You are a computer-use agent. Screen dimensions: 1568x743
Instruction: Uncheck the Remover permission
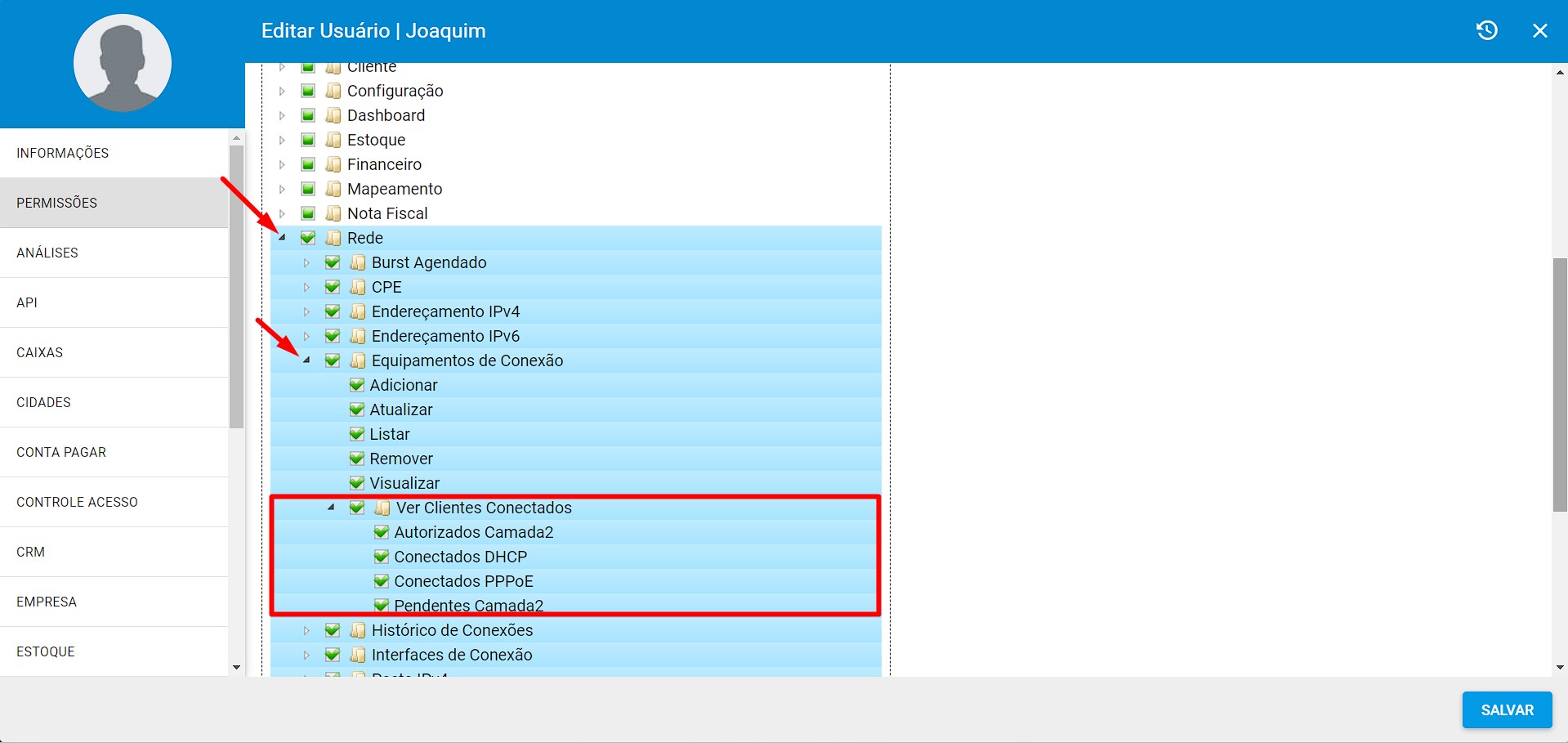[357, 459]
